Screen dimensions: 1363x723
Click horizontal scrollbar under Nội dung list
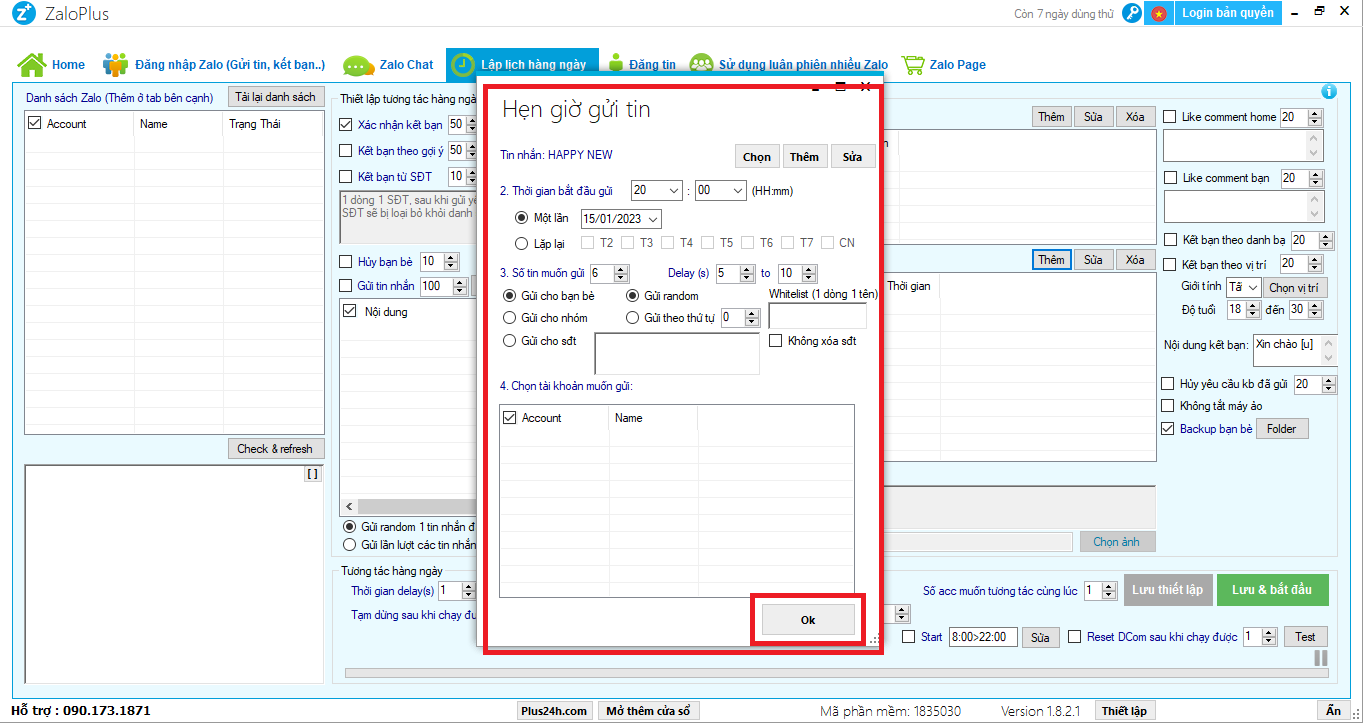[410, 507]
